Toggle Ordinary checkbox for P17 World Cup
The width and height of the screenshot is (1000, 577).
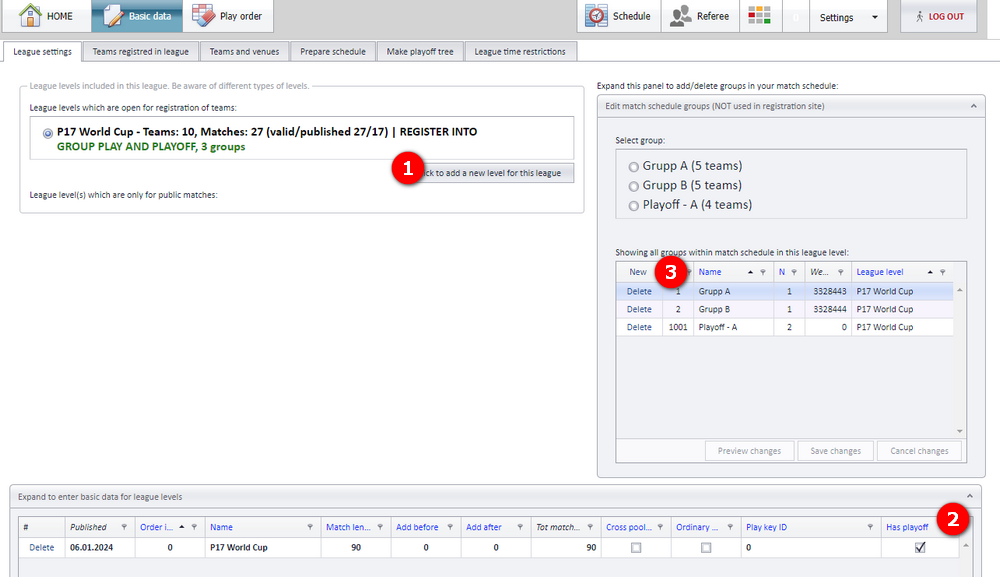[706, 548]
